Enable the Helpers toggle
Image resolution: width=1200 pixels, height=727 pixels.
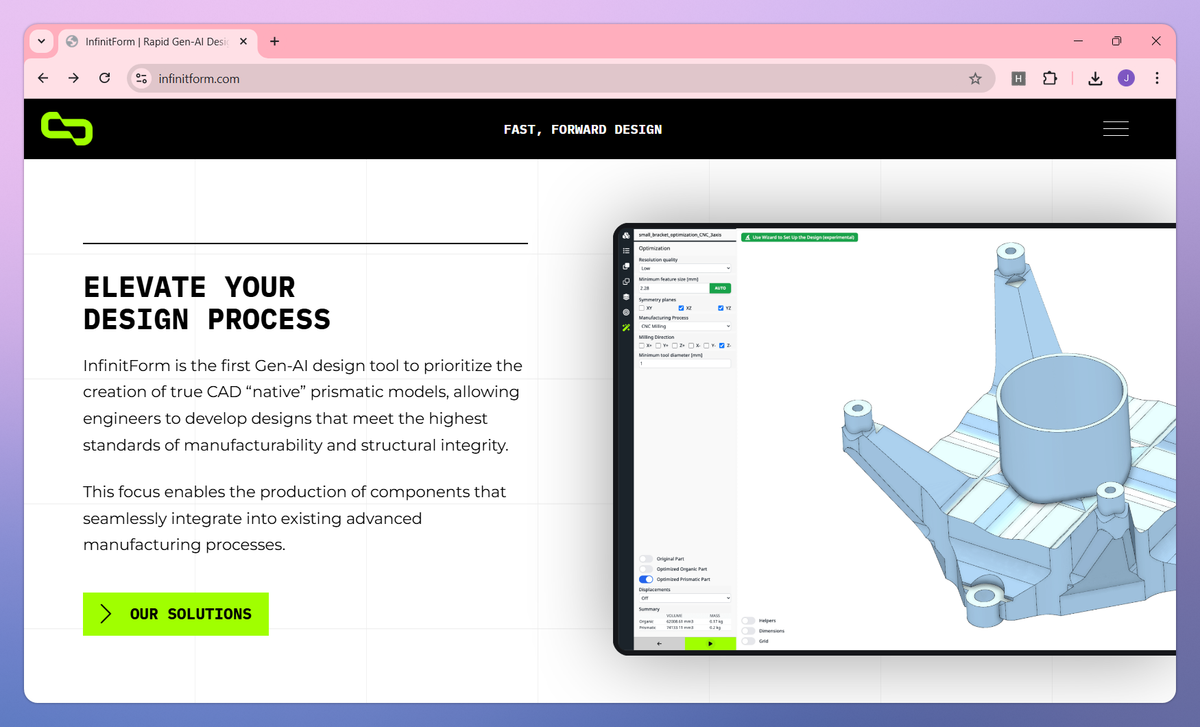pos(748,621)
